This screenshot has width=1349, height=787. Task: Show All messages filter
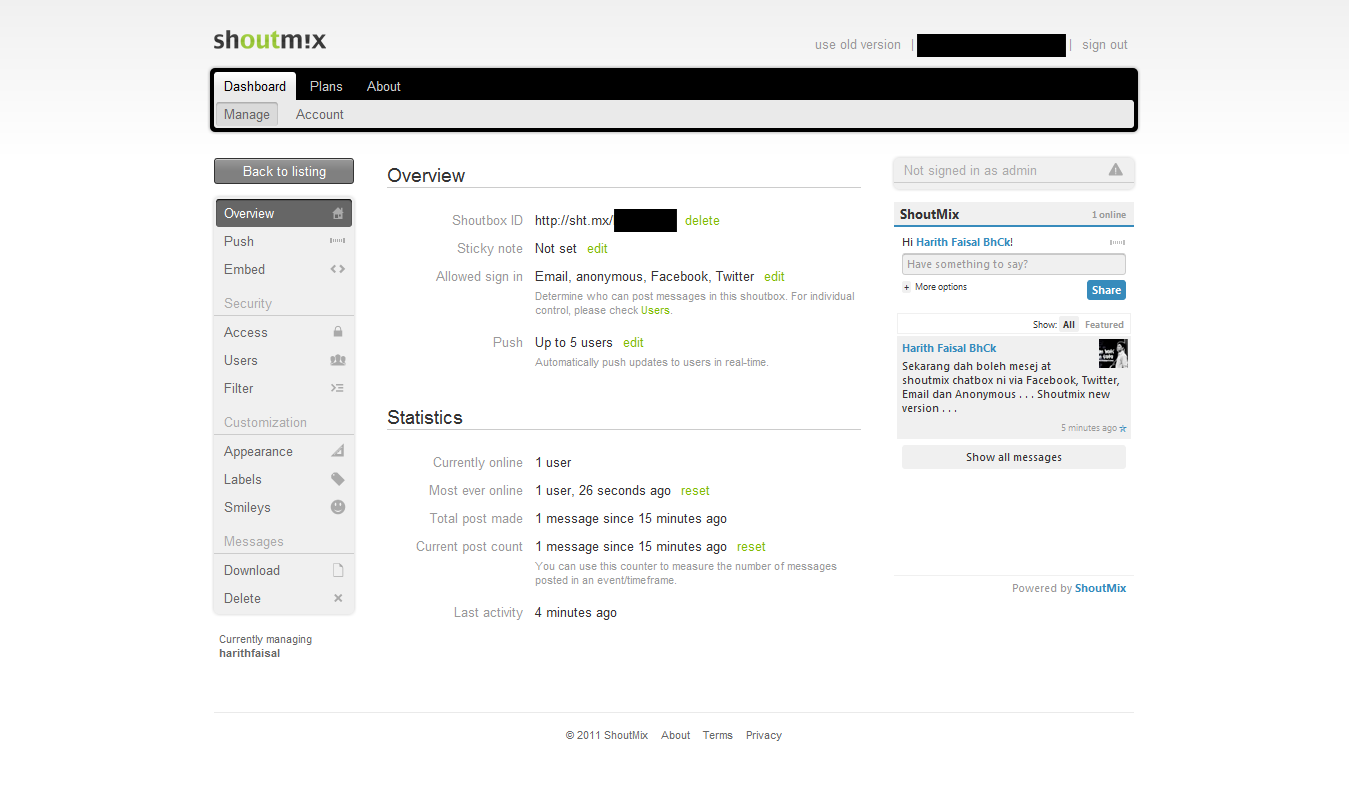click(x=1069, y=324)
